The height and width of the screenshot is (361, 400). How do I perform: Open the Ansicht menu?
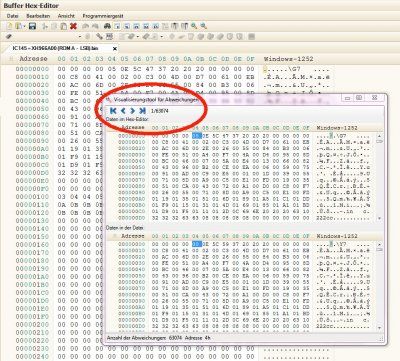pyautogui.click(x=66, y=16)
